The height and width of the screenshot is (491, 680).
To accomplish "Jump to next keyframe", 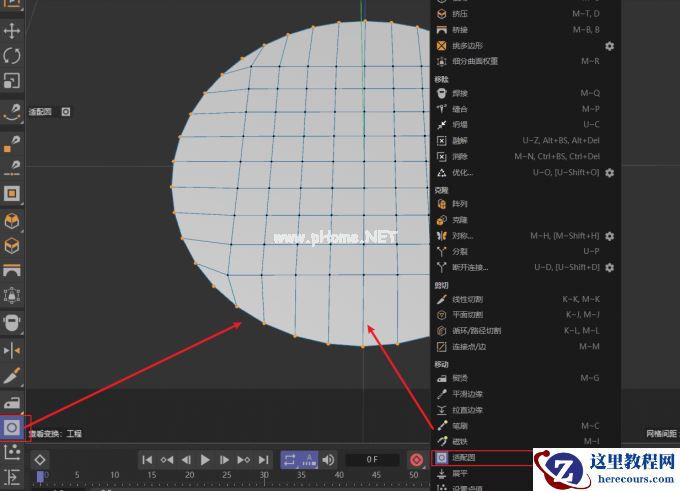I will click(x=244, y=460).
